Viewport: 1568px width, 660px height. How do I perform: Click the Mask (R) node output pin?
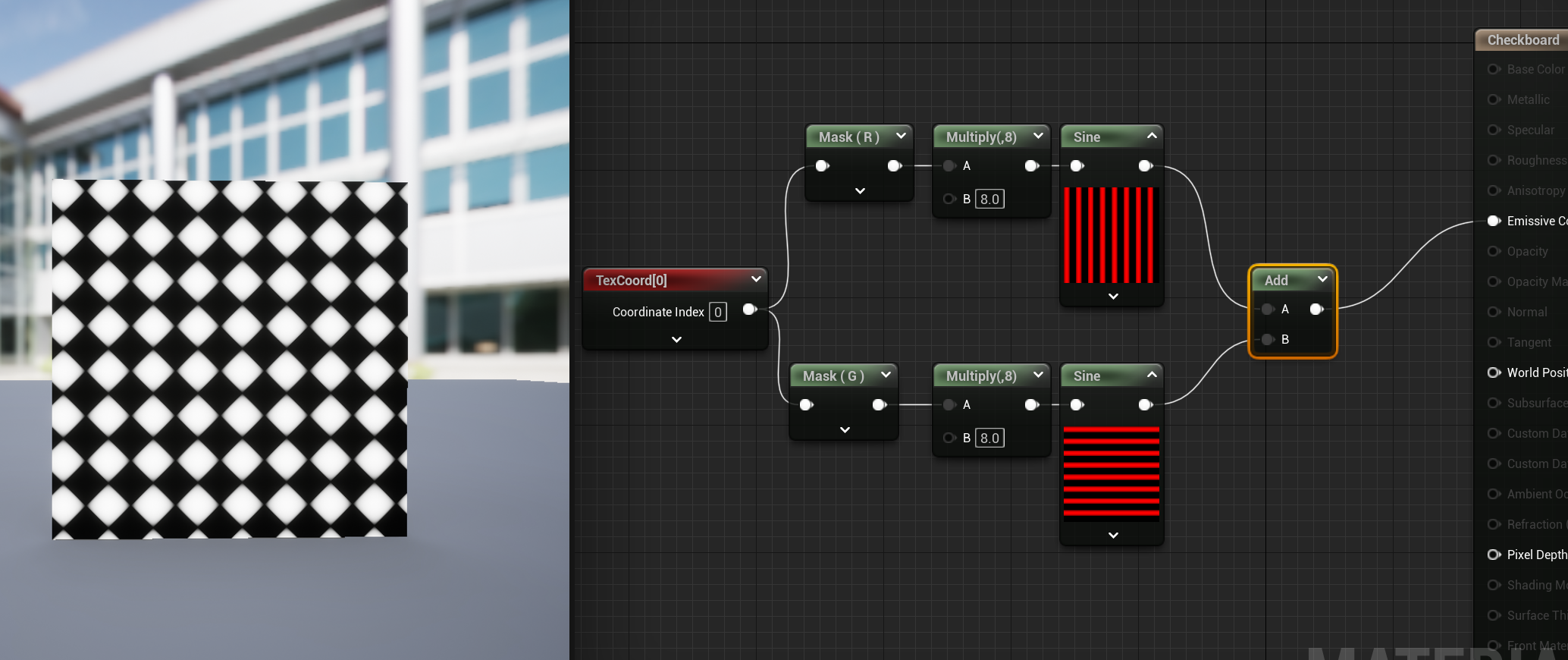[895, 166]
